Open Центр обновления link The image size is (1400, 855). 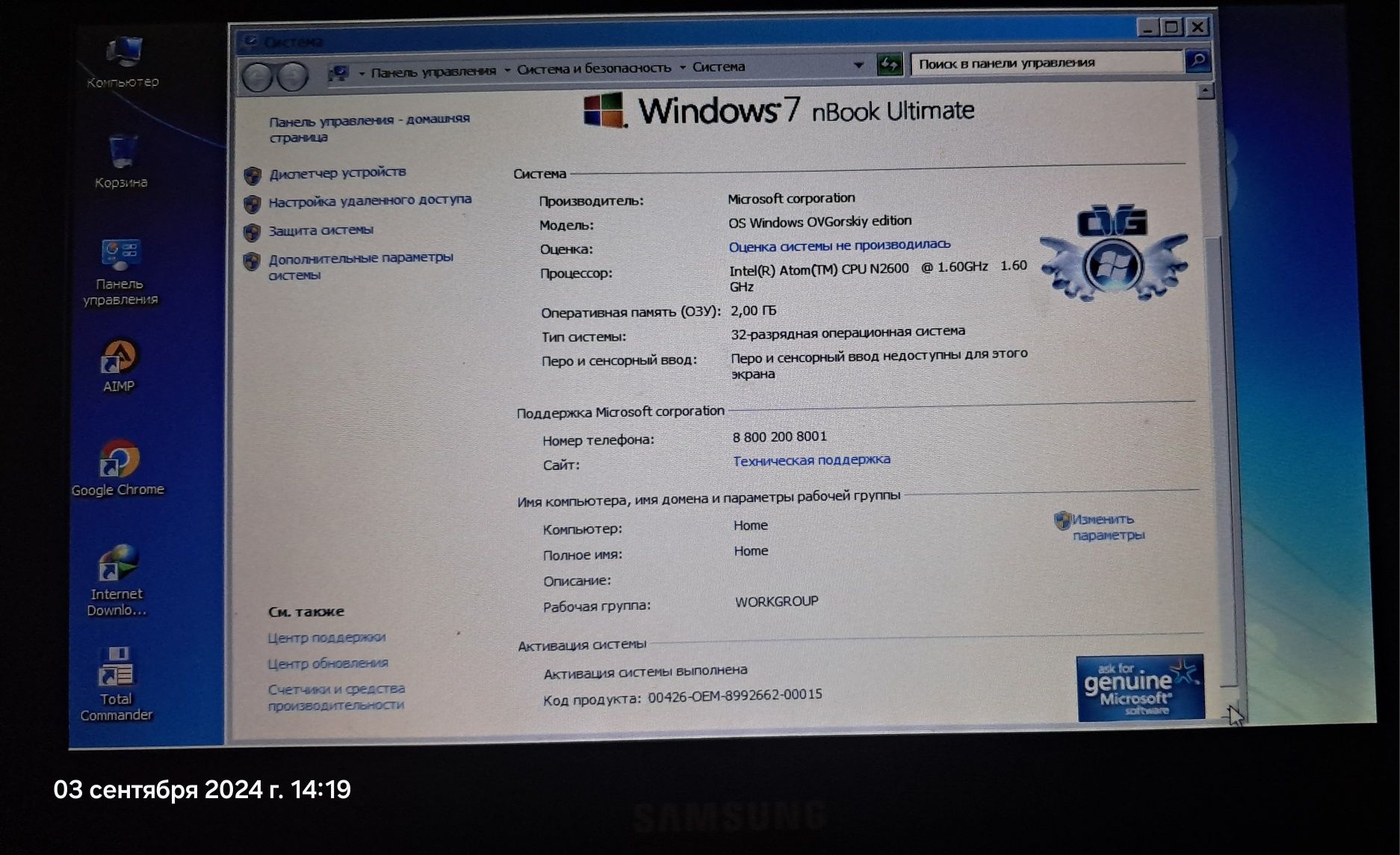328,664
